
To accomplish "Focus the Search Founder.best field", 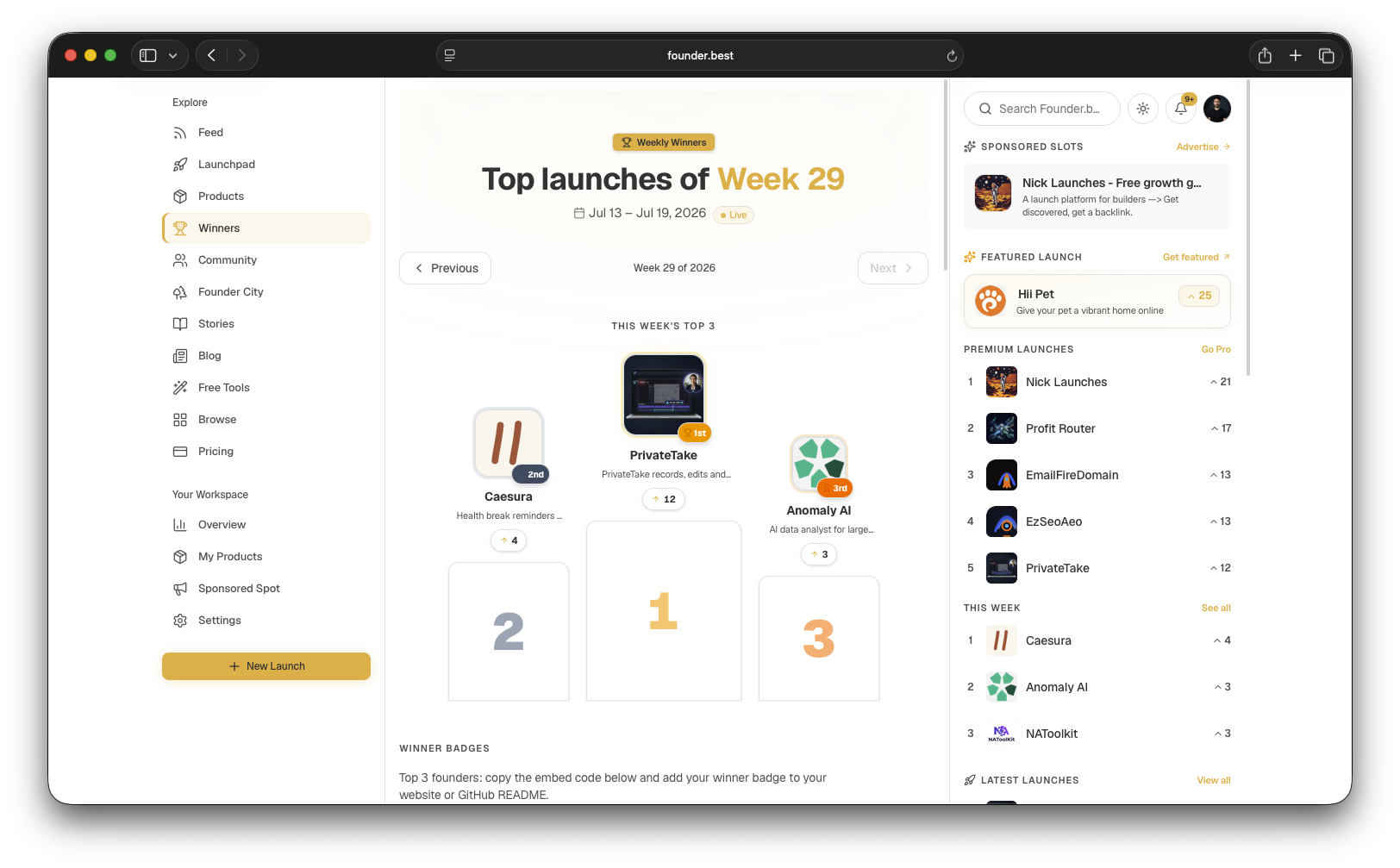I will [x=1042, y=109].
